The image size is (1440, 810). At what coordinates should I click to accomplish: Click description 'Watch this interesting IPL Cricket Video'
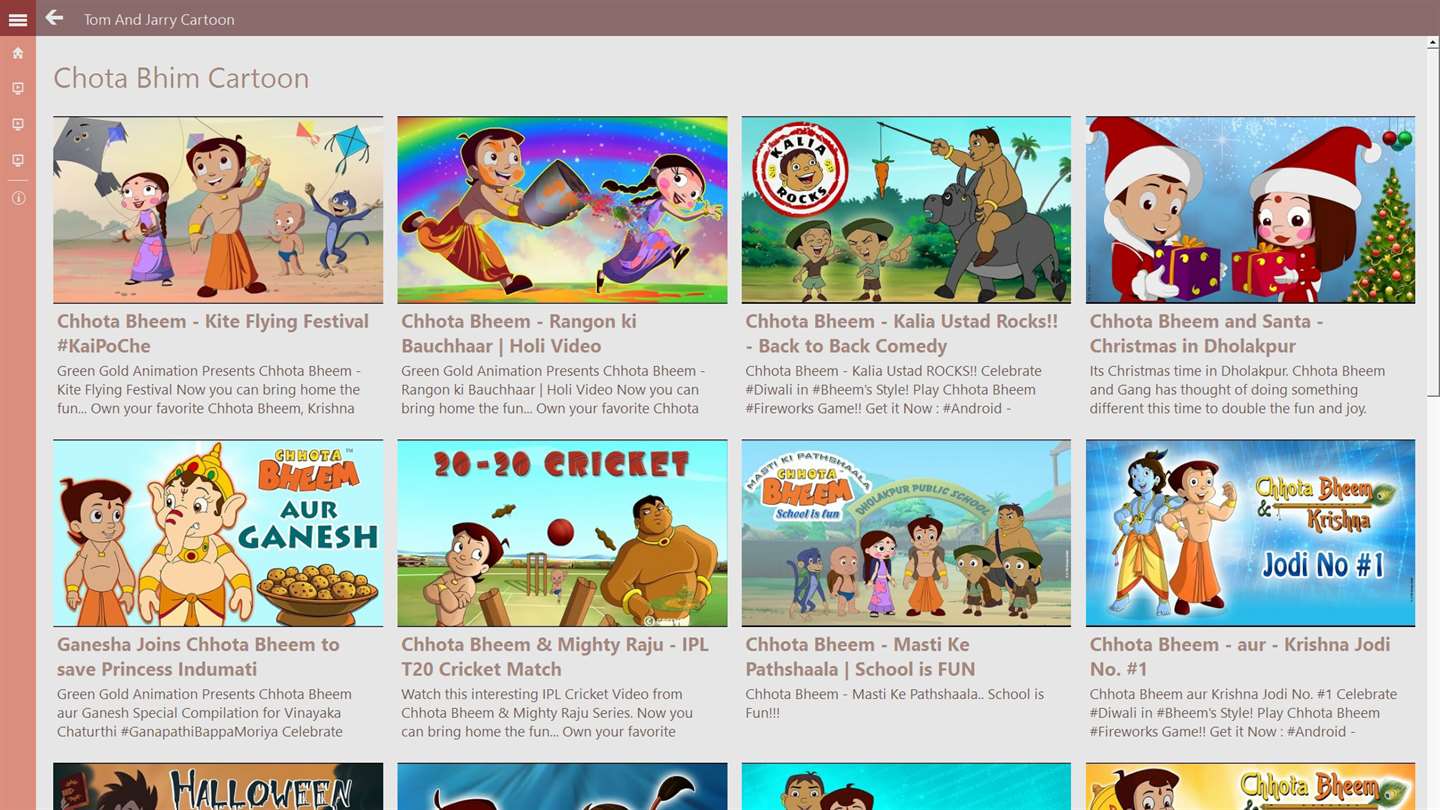coord(547,713)
